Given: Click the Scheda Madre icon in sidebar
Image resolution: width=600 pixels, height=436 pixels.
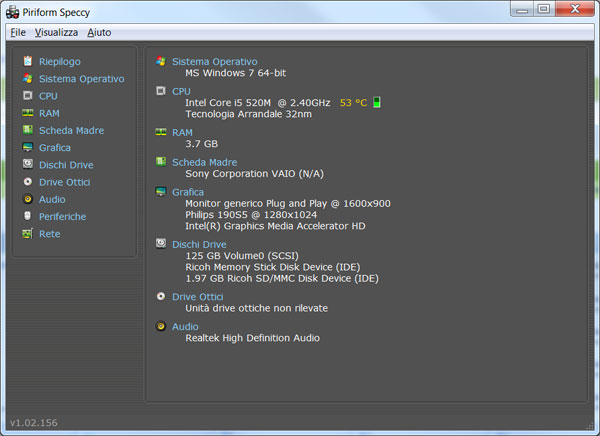Looking at the screenshot, I should point(28,130).
